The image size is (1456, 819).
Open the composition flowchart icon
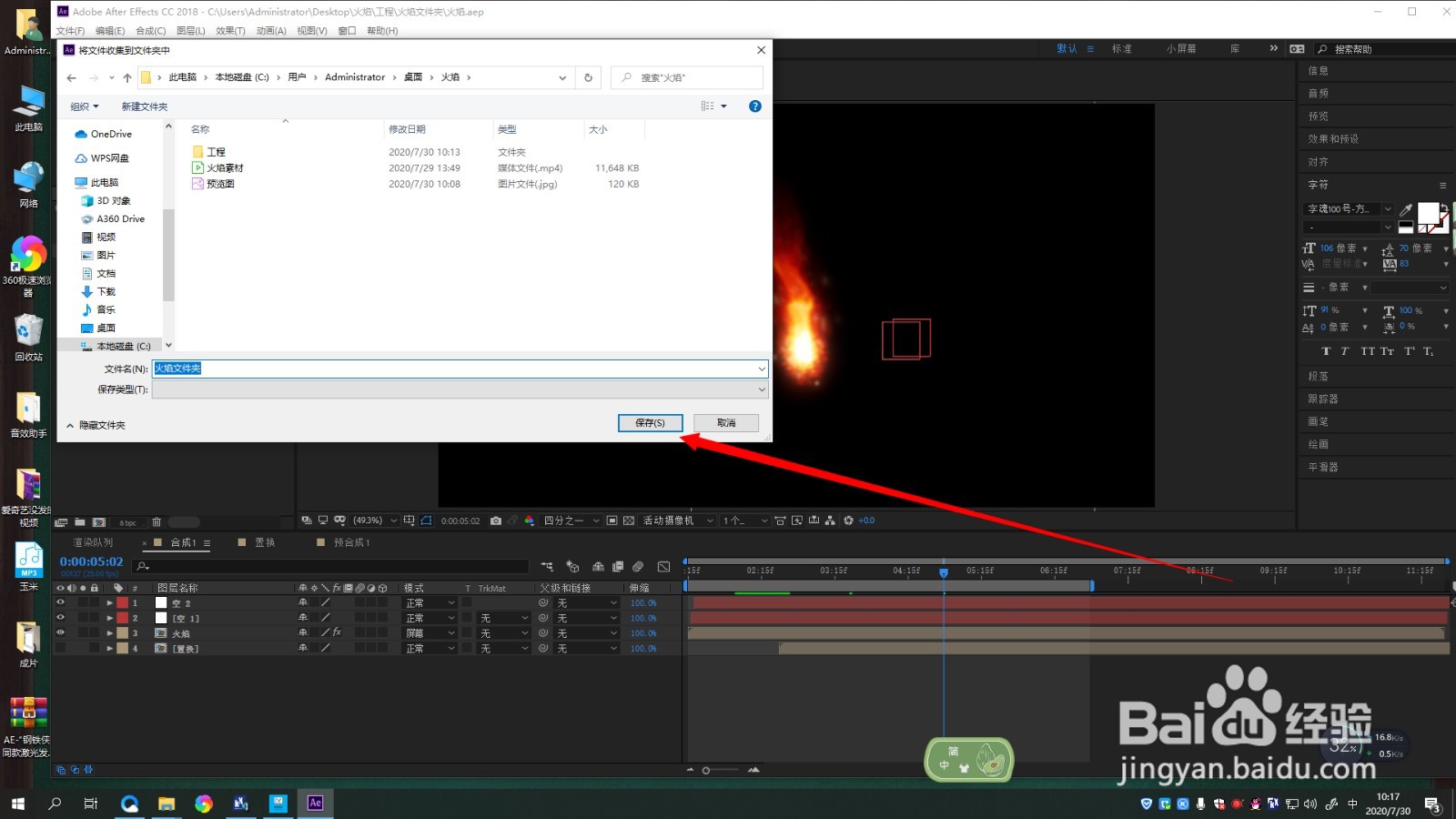(x=830, y=521)
